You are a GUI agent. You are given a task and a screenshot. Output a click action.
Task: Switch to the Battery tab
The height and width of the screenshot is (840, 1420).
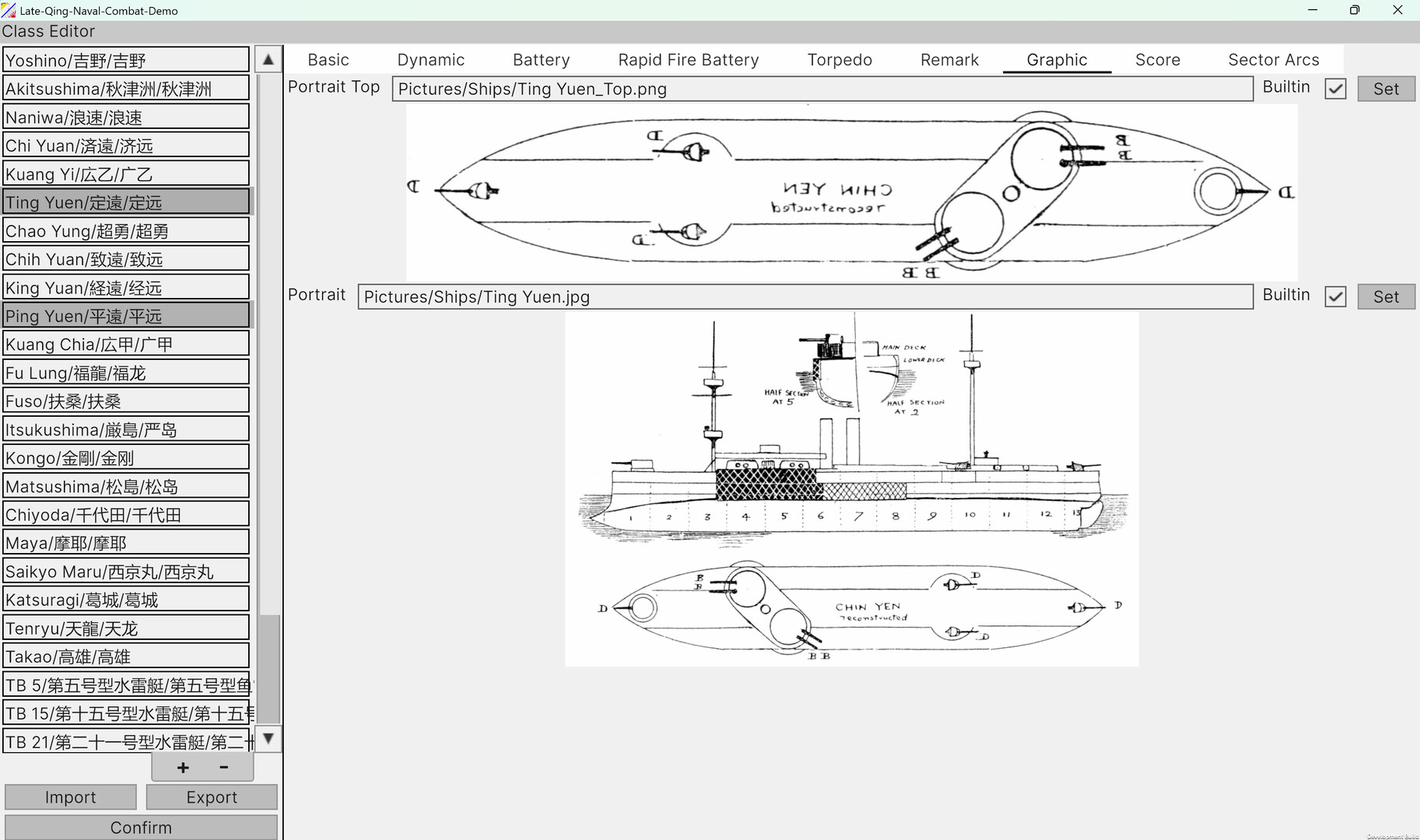click(x=541, y=60)
